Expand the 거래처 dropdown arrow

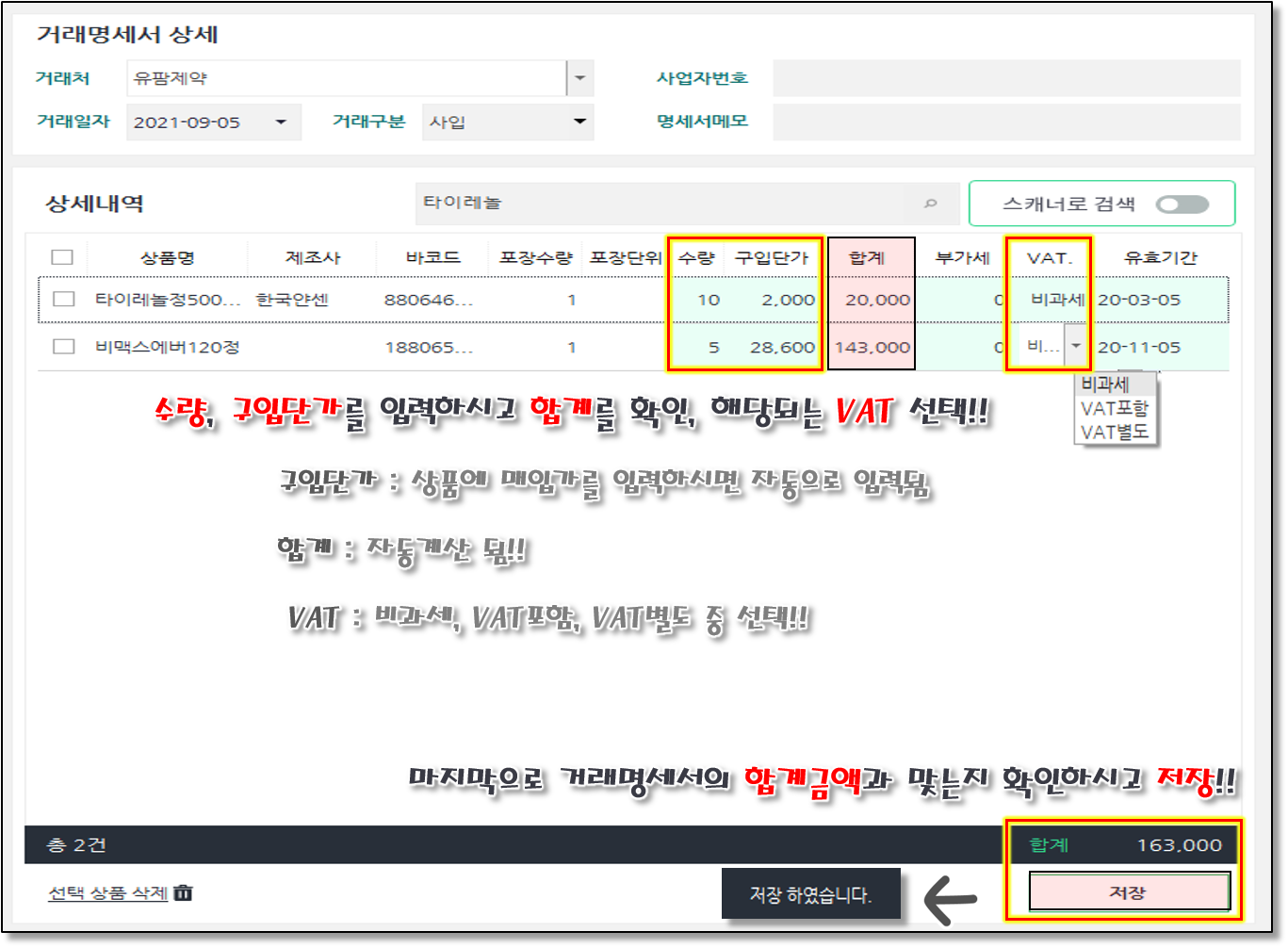pyautogui.click(x=579, y=78)
